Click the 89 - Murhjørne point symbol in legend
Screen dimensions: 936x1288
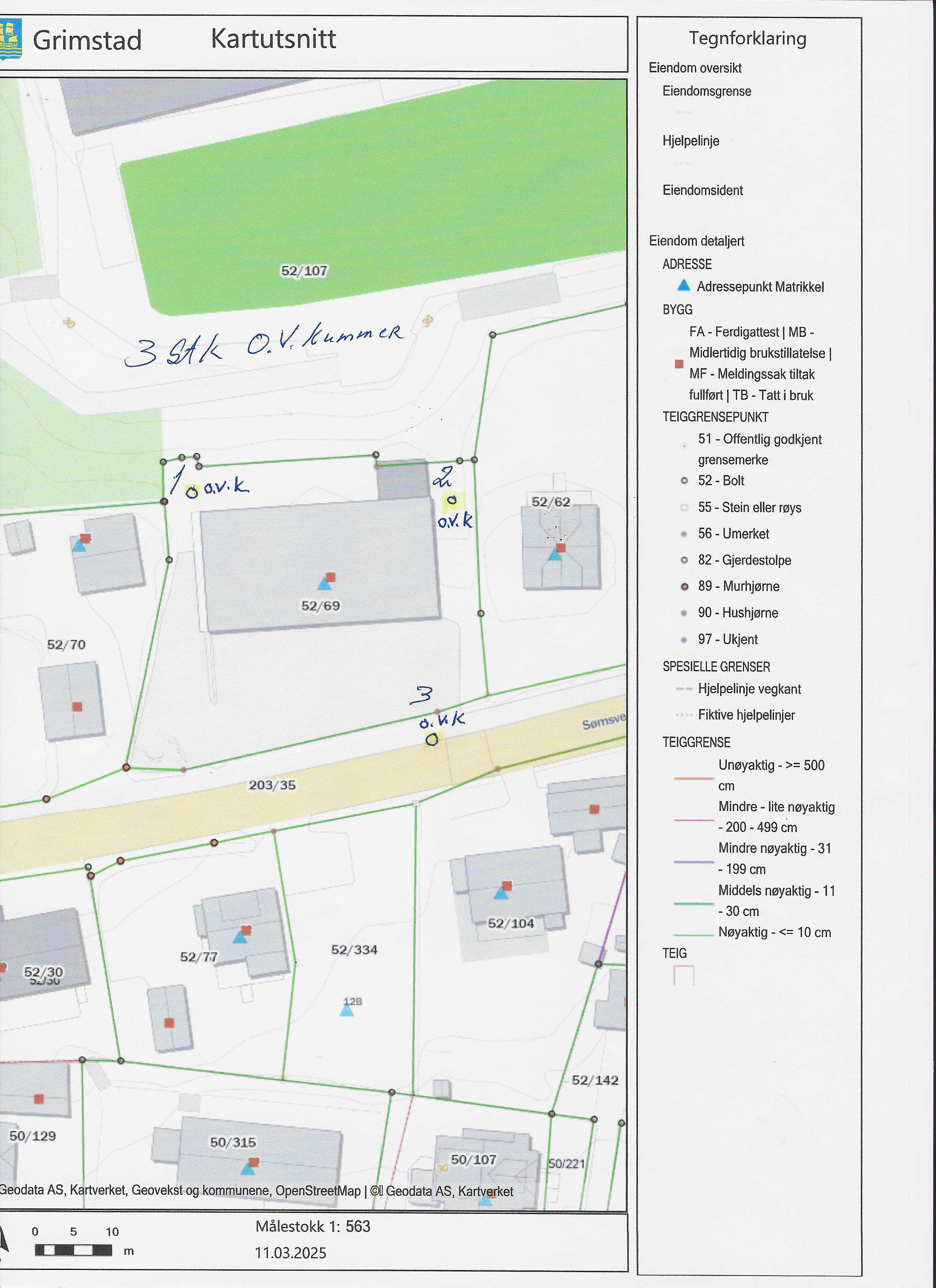(x=685, y=587)
